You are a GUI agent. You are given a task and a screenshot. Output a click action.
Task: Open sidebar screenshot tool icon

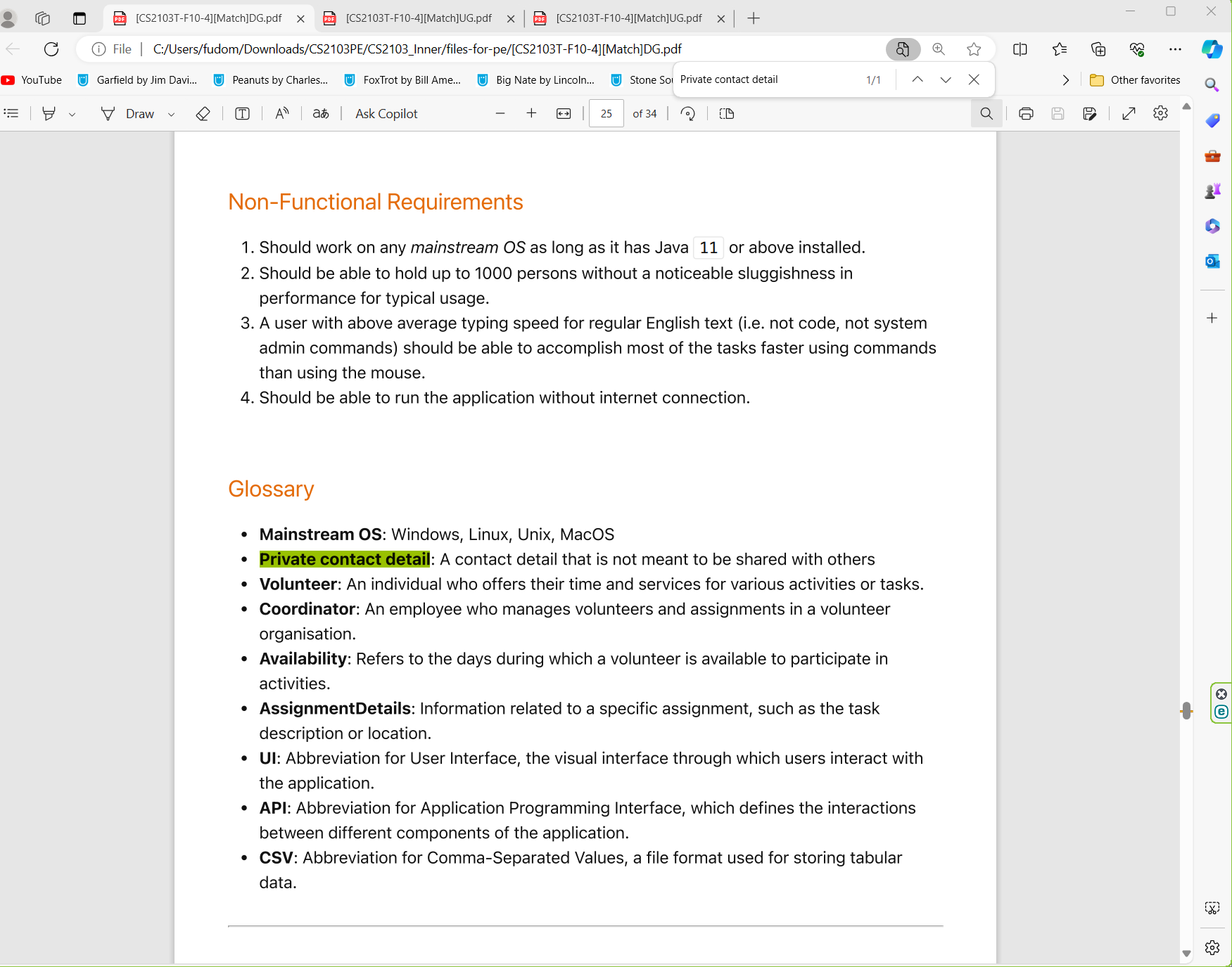point(1212,908)
